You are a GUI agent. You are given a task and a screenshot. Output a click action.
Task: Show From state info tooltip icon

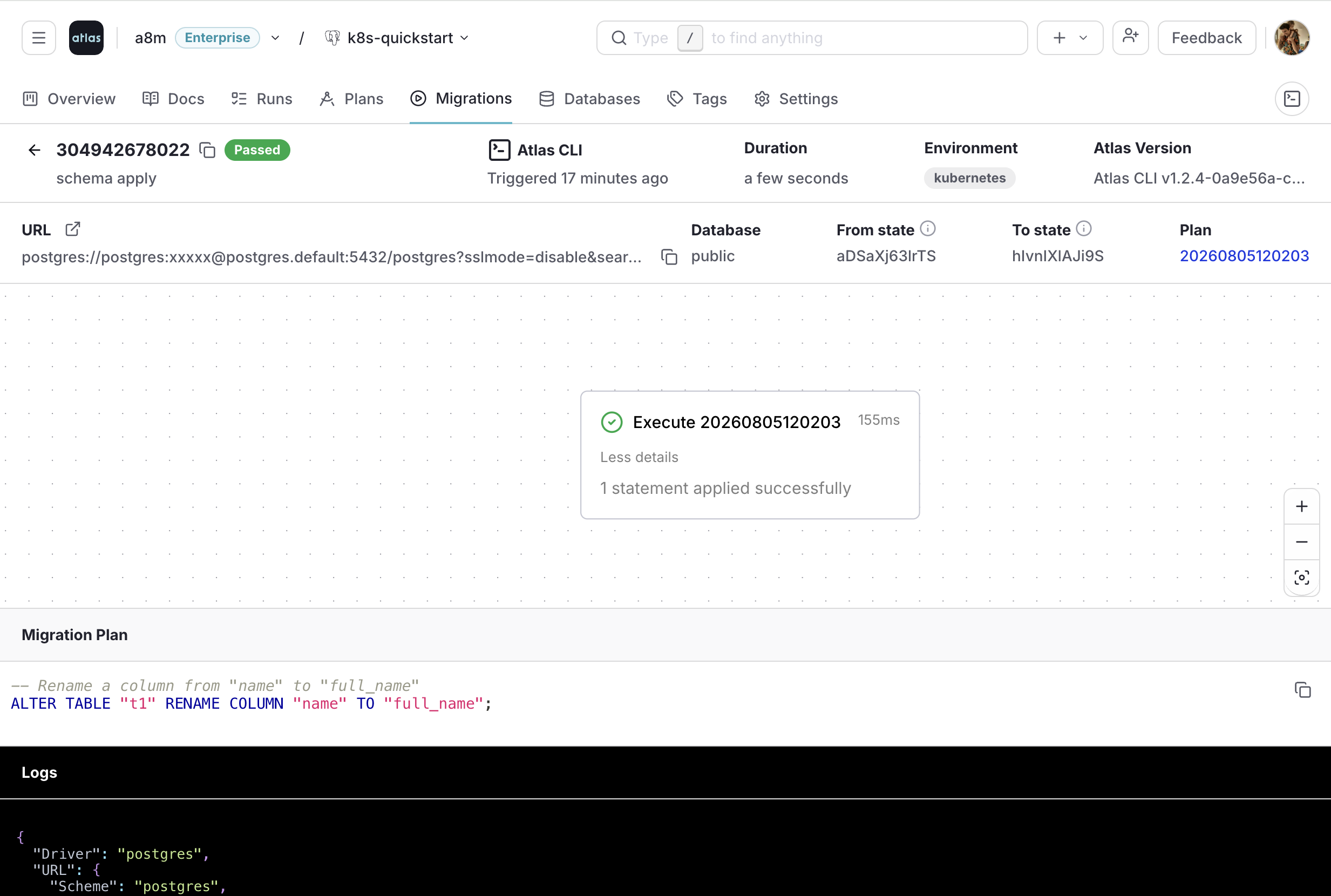(x=928, y=228)
